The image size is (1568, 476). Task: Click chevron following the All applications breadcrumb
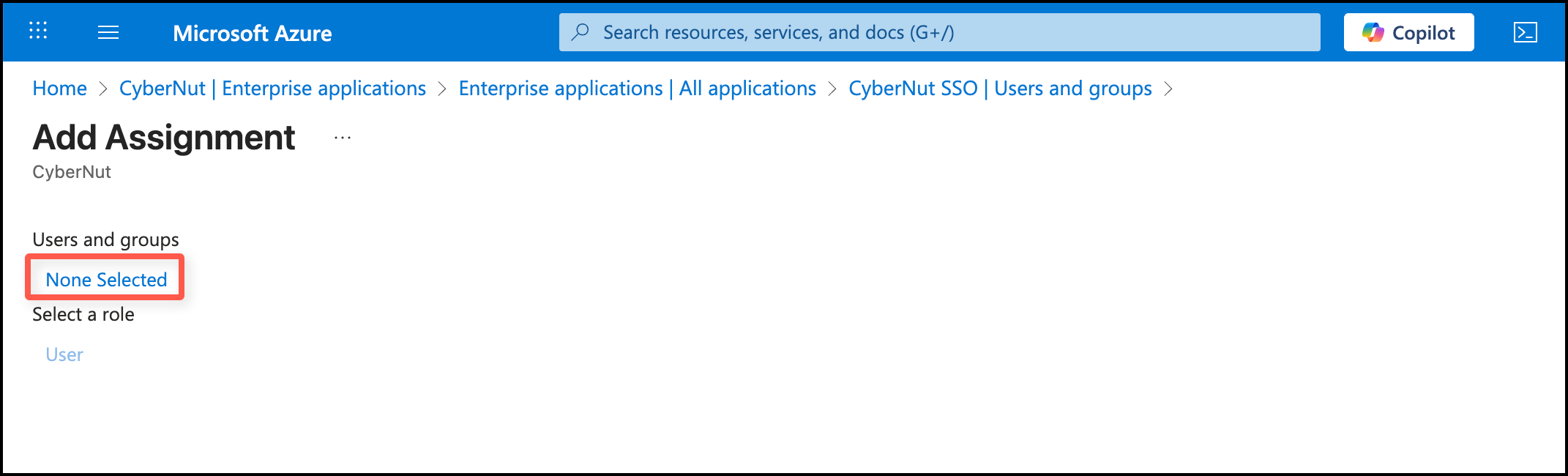point(832,89)
